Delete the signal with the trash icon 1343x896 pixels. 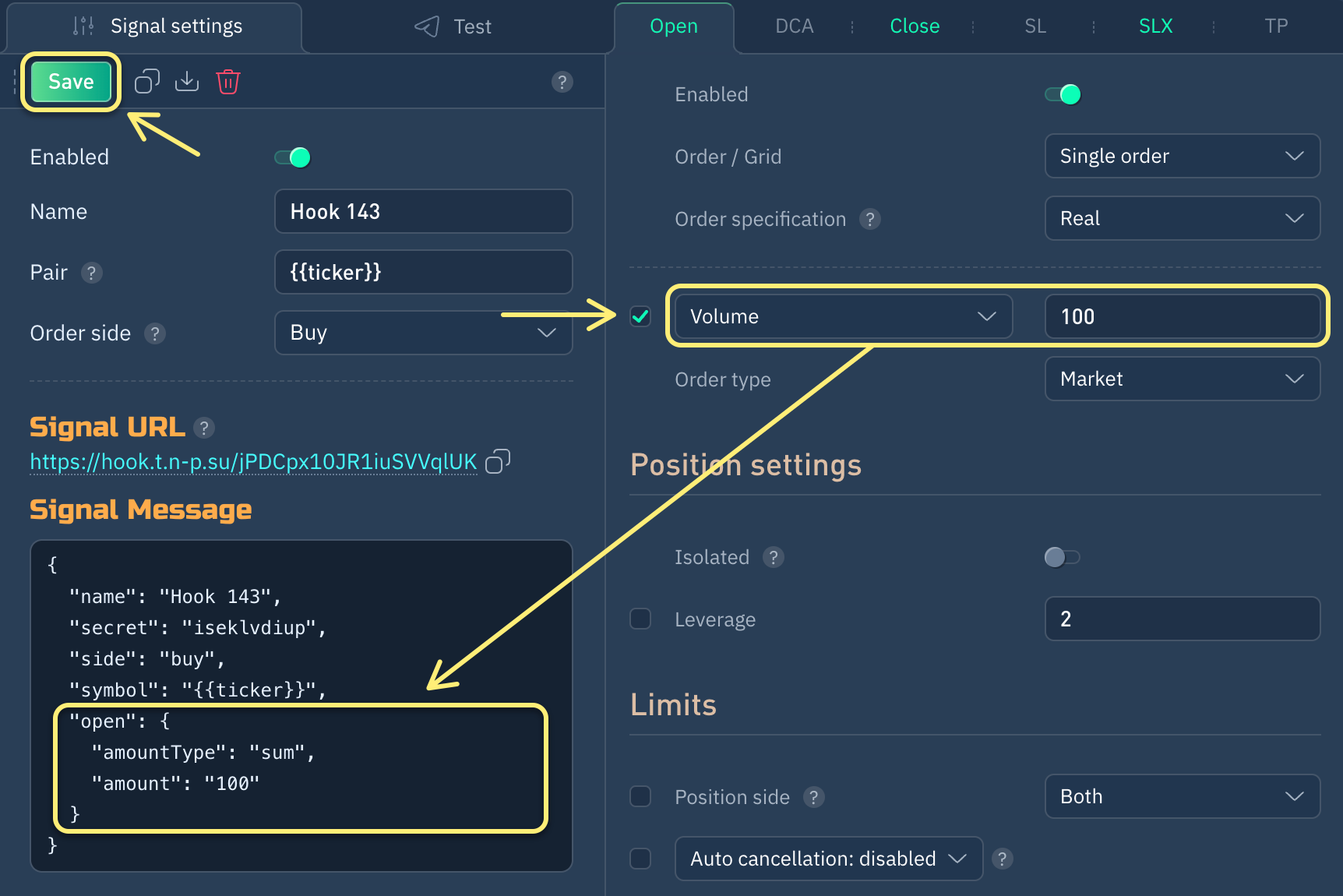pos(227,81)
